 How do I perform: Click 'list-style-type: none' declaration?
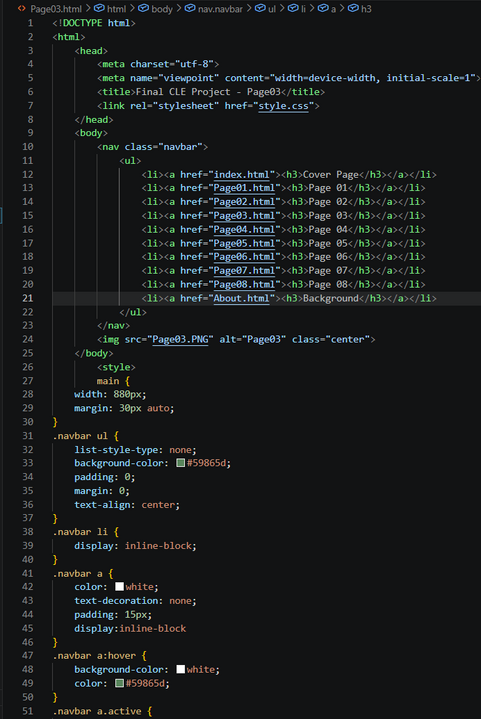[135, 450]
